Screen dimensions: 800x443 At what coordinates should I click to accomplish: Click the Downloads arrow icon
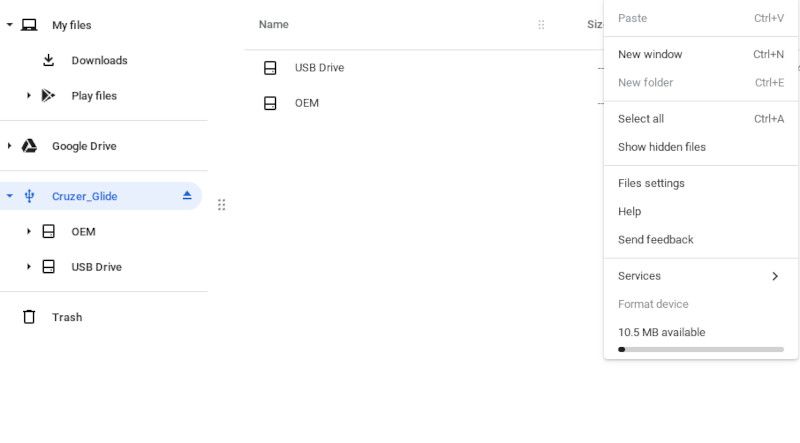point(48,60)
